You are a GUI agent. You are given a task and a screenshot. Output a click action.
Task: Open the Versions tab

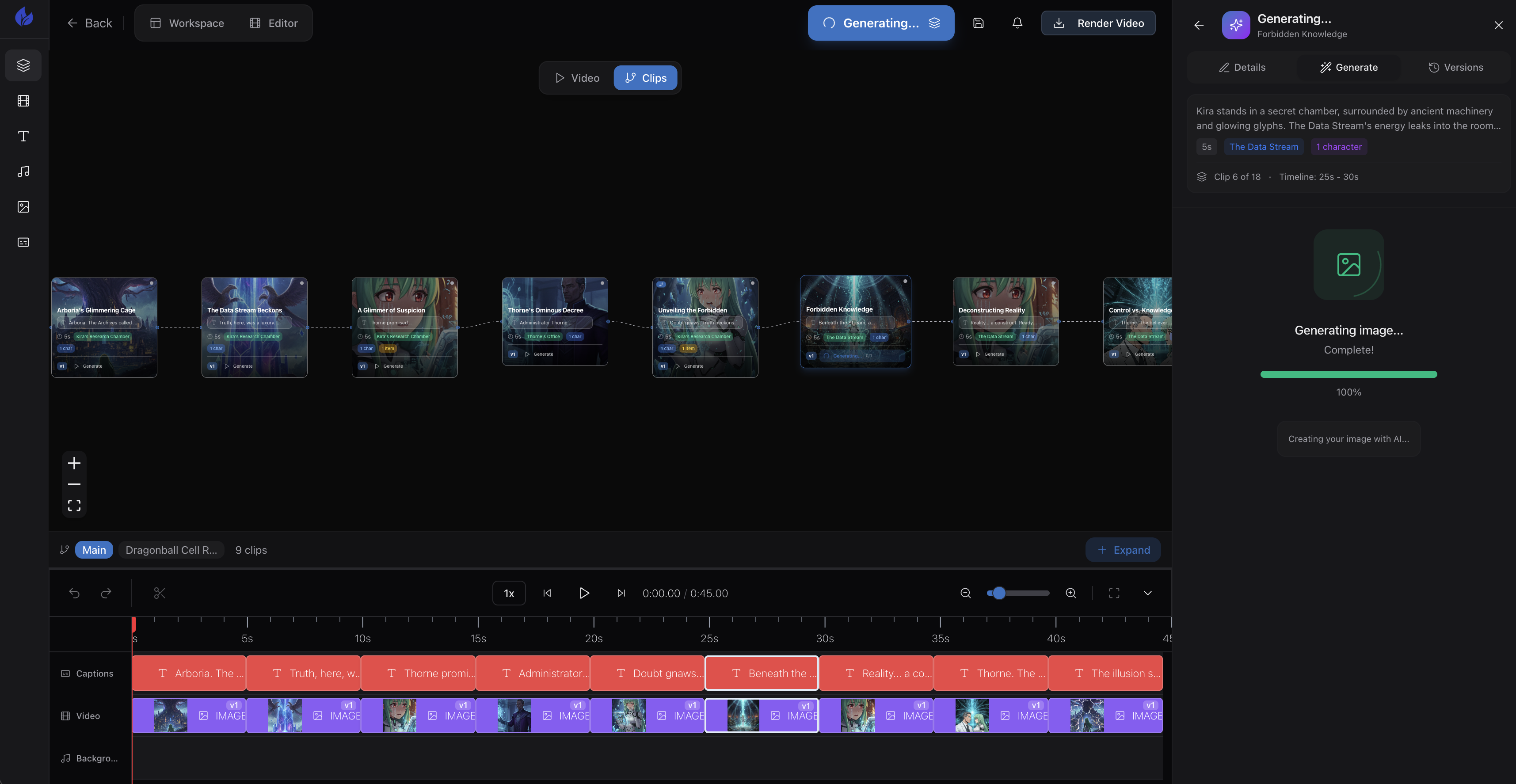pyautogui.click(x=1455, y=67)
